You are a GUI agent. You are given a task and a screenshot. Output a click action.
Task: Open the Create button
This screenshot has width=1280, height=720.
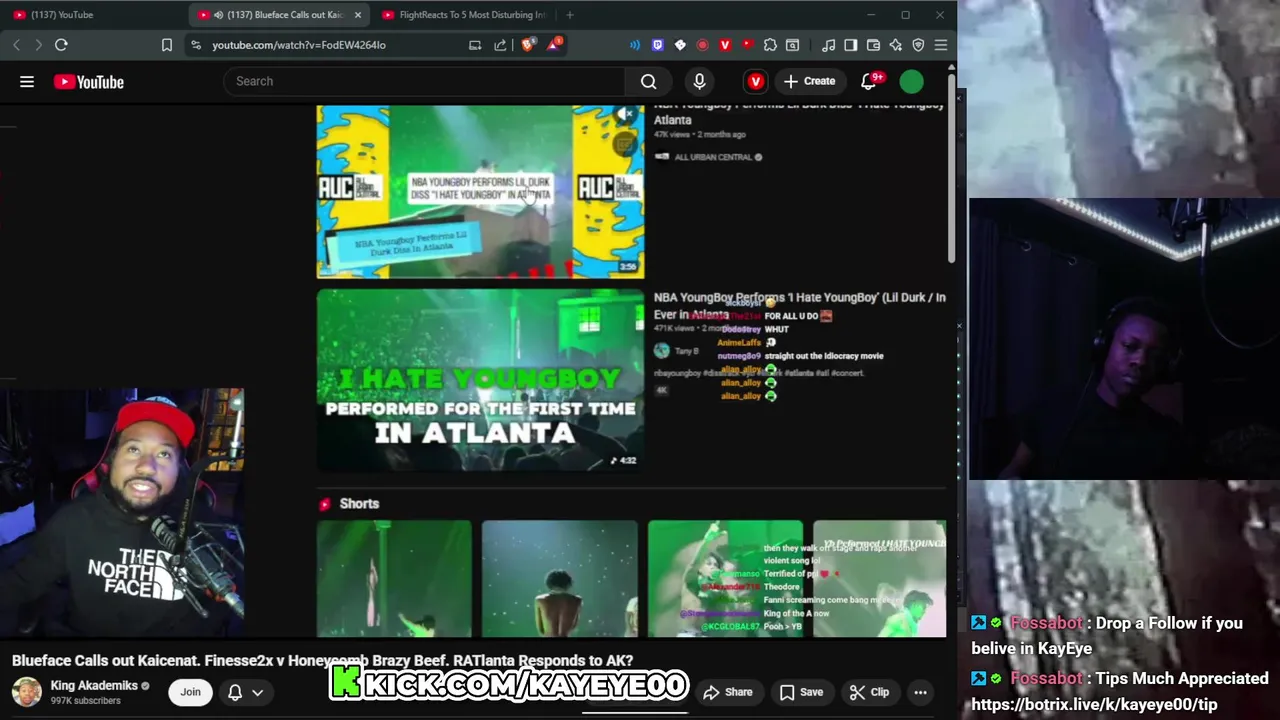(x=809, y=81)
